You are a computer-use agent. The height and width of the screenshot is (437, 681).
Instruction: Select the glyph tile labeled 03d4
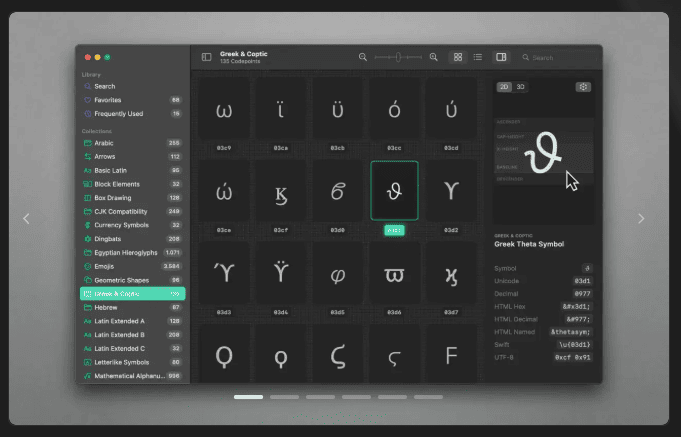281,273
